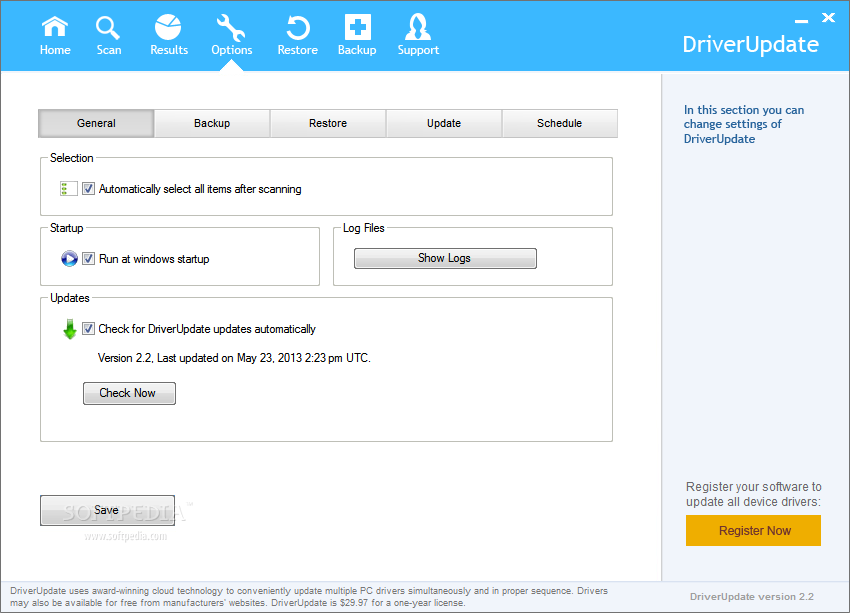Open the Backup section in top toolbar
The width and height of the screenshot is (850, 613).
coord(357,36)
